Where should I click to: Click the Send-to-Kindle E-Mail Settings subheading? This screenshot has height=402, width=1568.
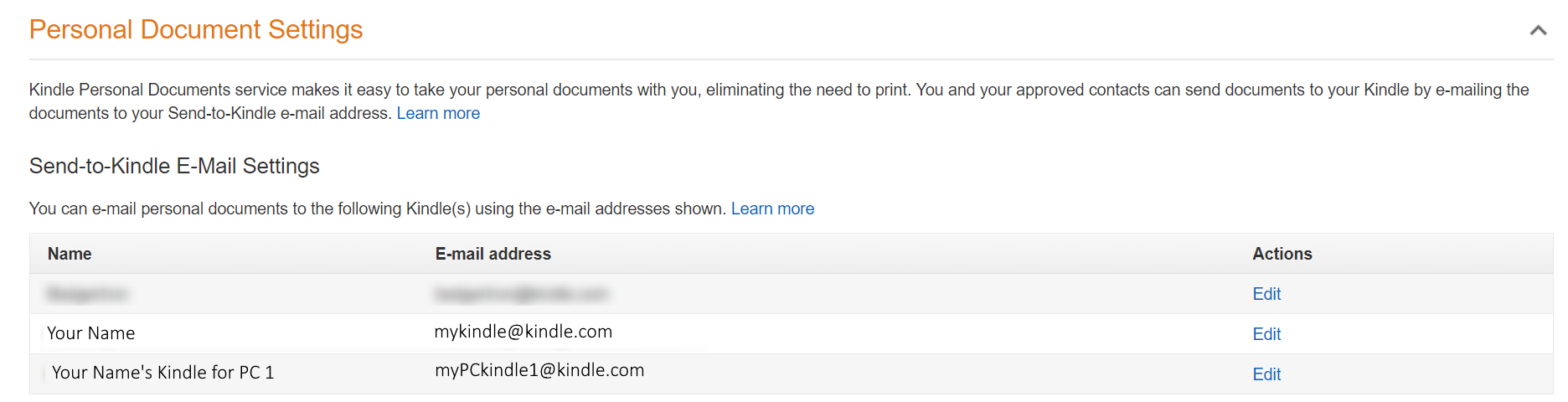click(x=174, y=166)
